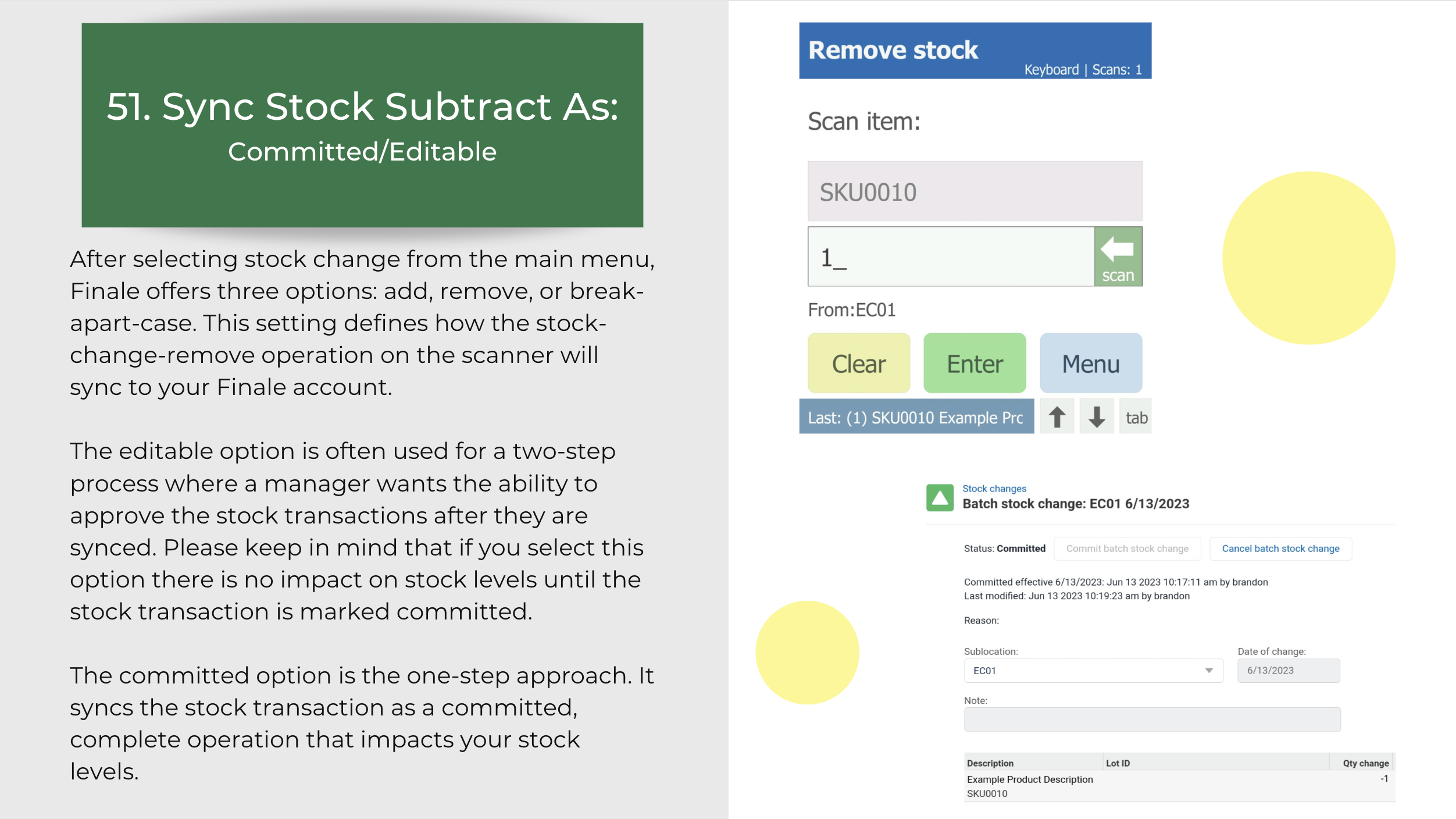The width and height of the screenshot is (1456, 819).
Task: Click the SKU0010 text in table row
Action: click(x=987, y=793)
